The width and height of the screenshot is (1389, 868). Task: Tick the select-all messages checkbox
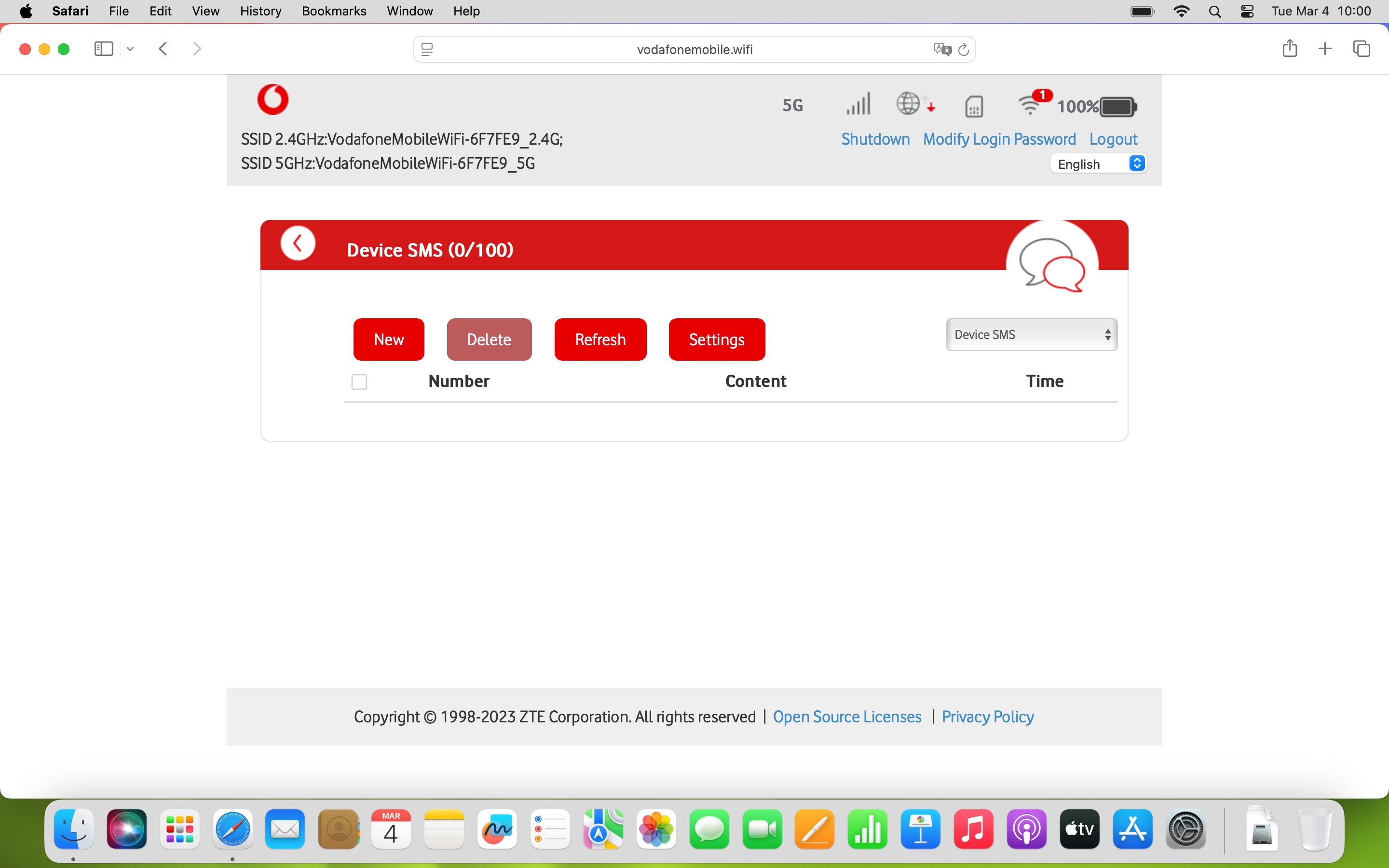359,382
